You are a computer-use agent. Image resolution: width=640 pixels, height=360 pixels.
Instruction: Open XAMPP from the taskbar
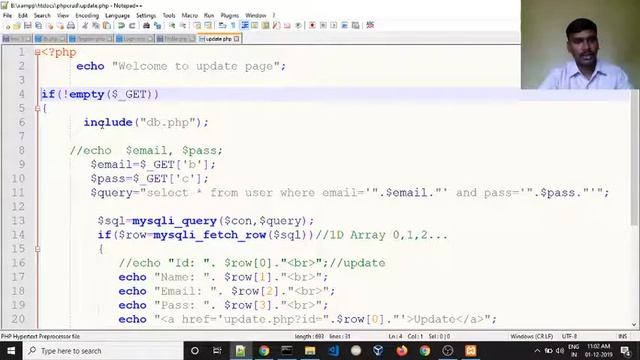coord(471,351)
